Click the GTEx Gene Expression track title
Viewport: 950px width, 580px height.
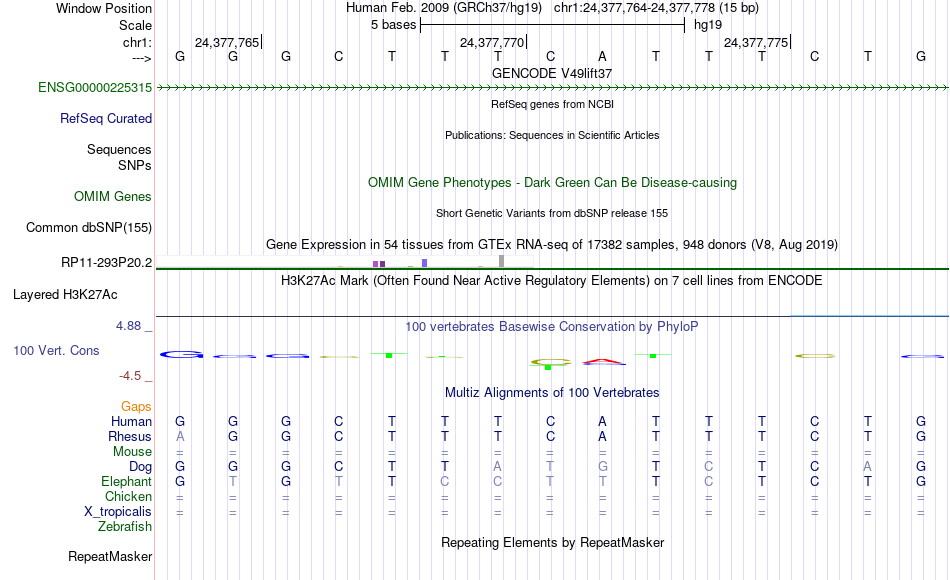point(552,244)
